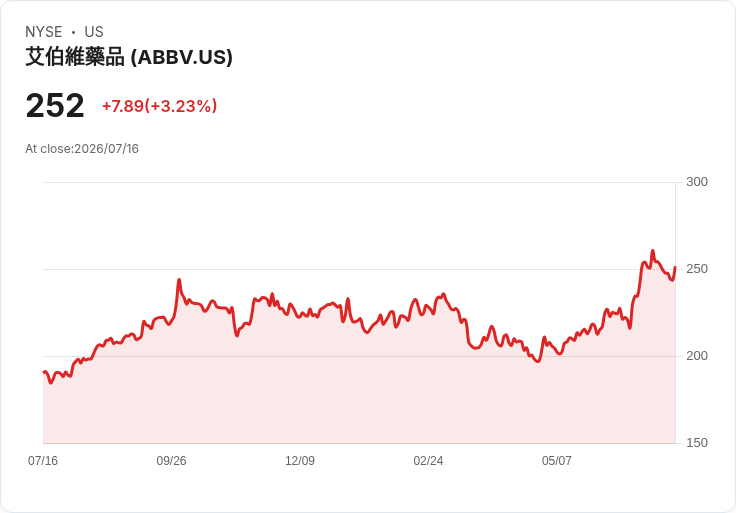Click the +7.89(+3.23%) price change
Image resolution: width=736 pixels, height=513 pixels.
pos(160,106)
